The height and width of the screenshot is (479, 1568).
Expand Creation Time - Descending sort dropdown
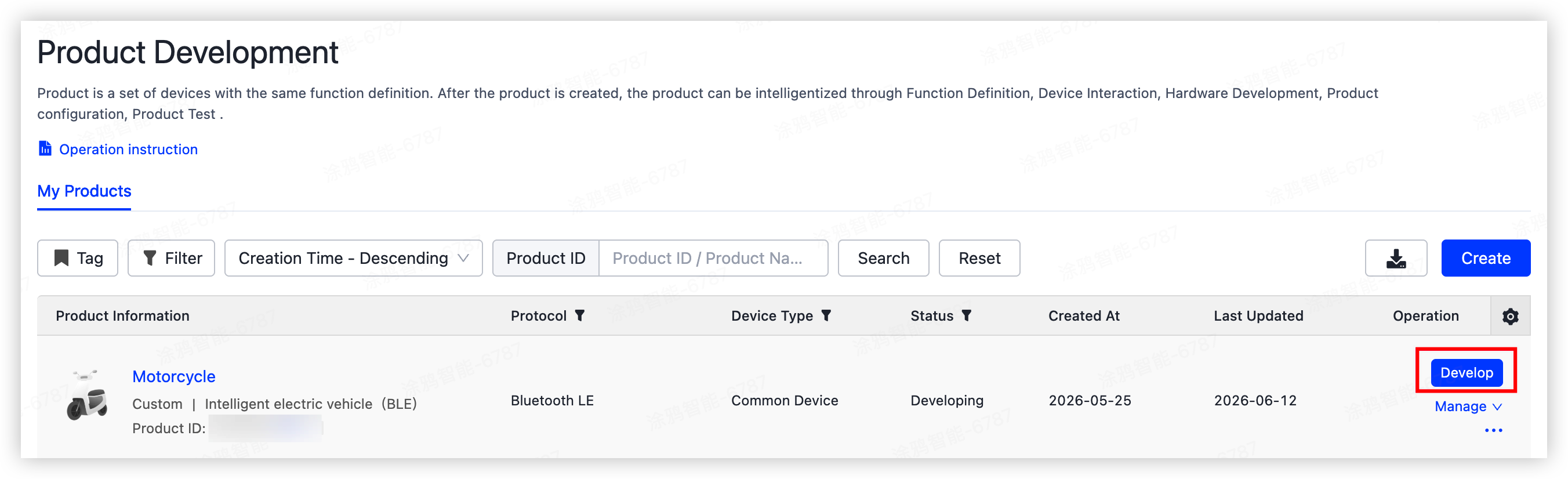(353, 258)
